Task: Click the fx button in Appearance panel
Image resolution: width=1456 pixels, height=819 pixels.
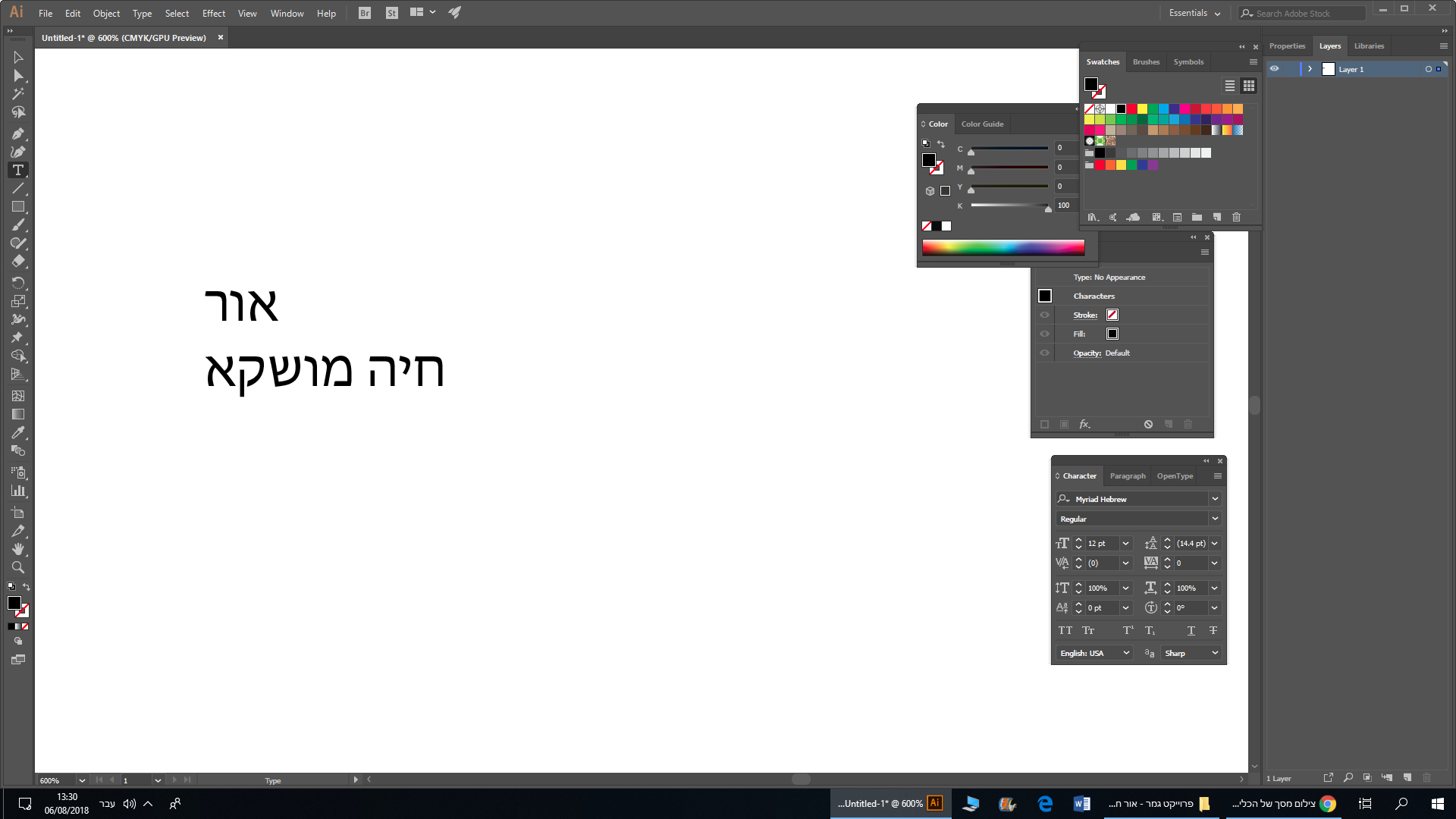Action: tap(1085, 424)
